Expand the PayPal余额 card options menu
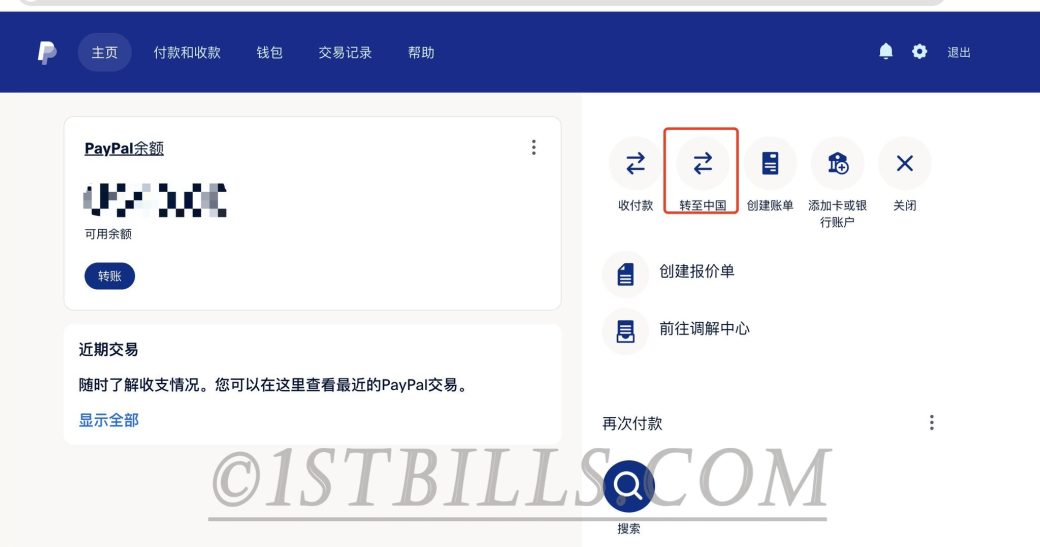 [533, 147]
